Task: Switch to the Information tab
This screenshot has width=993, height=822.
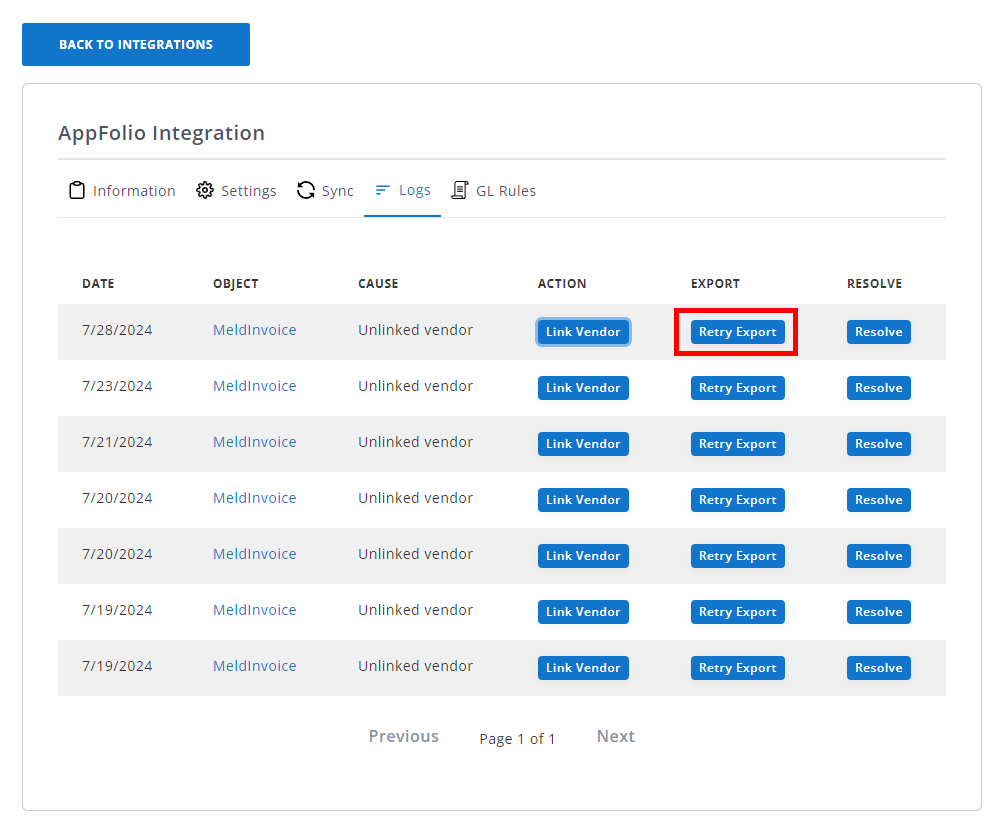Action: click(133, 191)
